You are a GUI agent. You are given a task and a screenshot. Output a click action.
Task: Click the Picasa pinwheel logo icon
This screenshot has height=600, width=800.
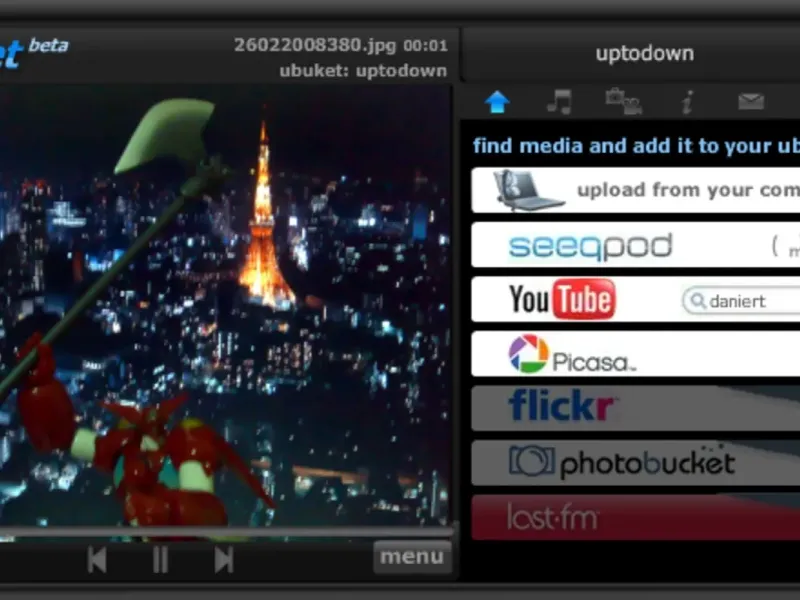click(x=529, y=354)
